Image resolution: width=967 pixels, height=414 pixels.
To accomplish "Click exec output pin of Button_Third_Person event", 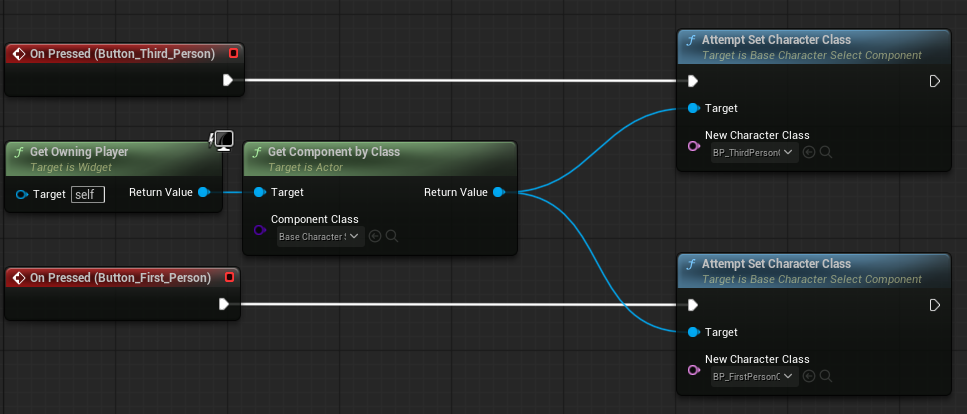I will (228, 80).
